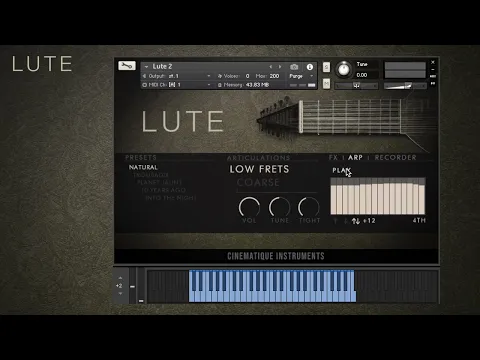Select the TROUBADIX preset
The height and width of the screenshot is (360, 480).
click(x=151, y=175)
